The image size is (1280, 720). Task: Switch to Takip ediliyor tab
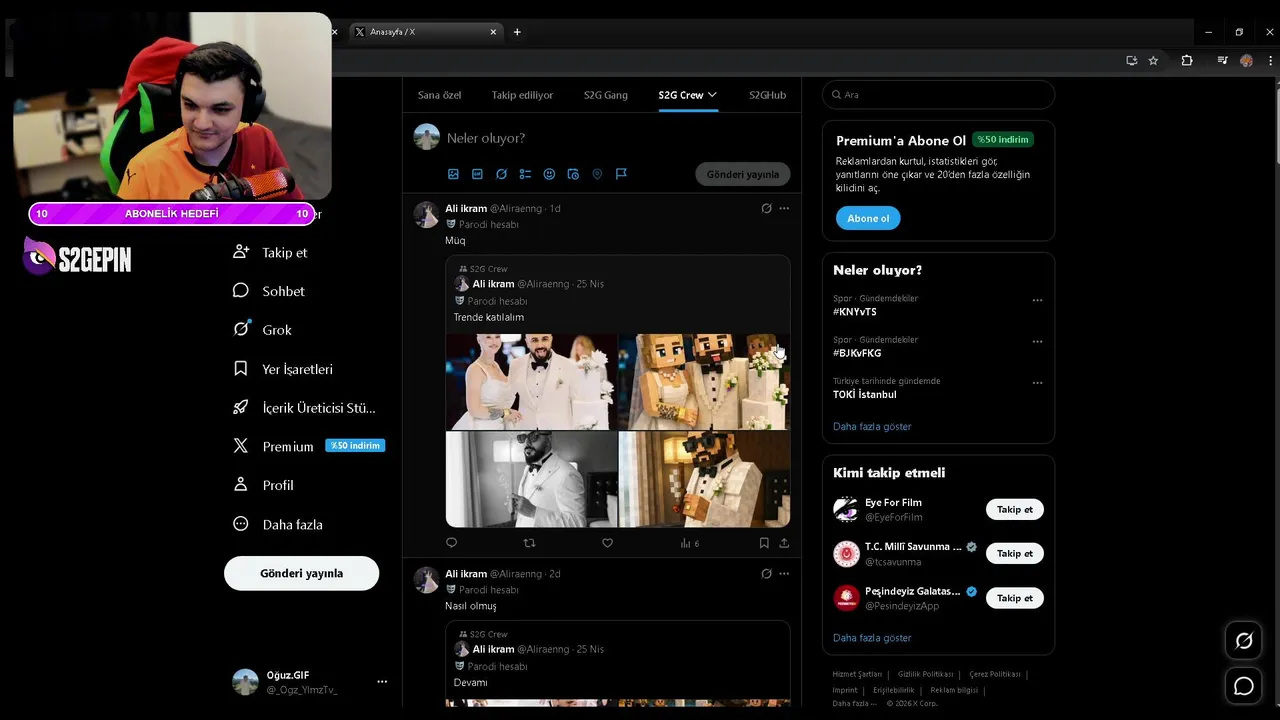(522, 95)
